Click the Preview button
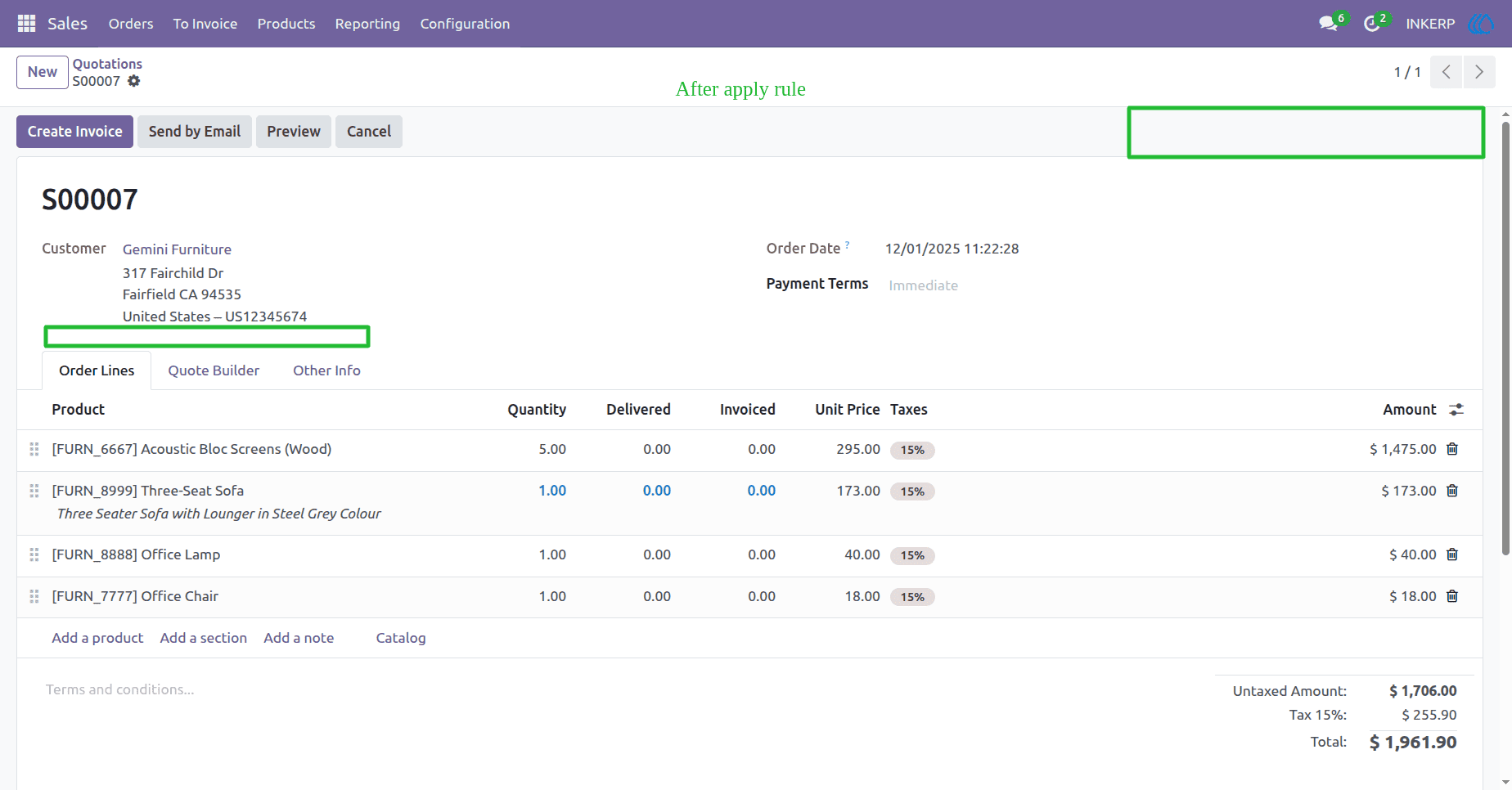 [294, 132]
